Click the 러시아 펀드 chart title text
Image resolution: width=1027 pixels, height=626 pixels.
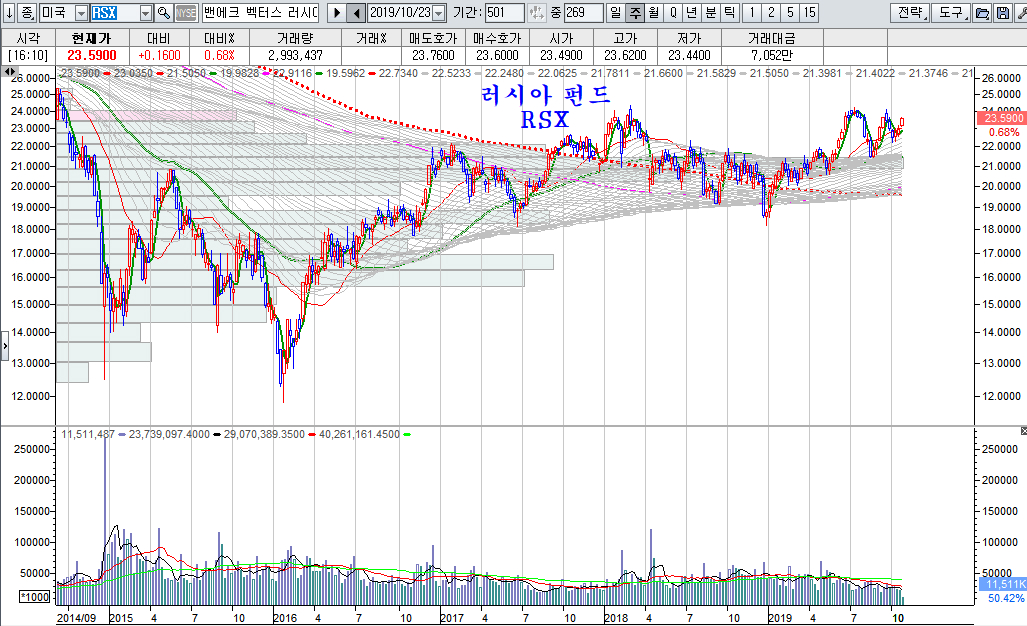(546, 95)
